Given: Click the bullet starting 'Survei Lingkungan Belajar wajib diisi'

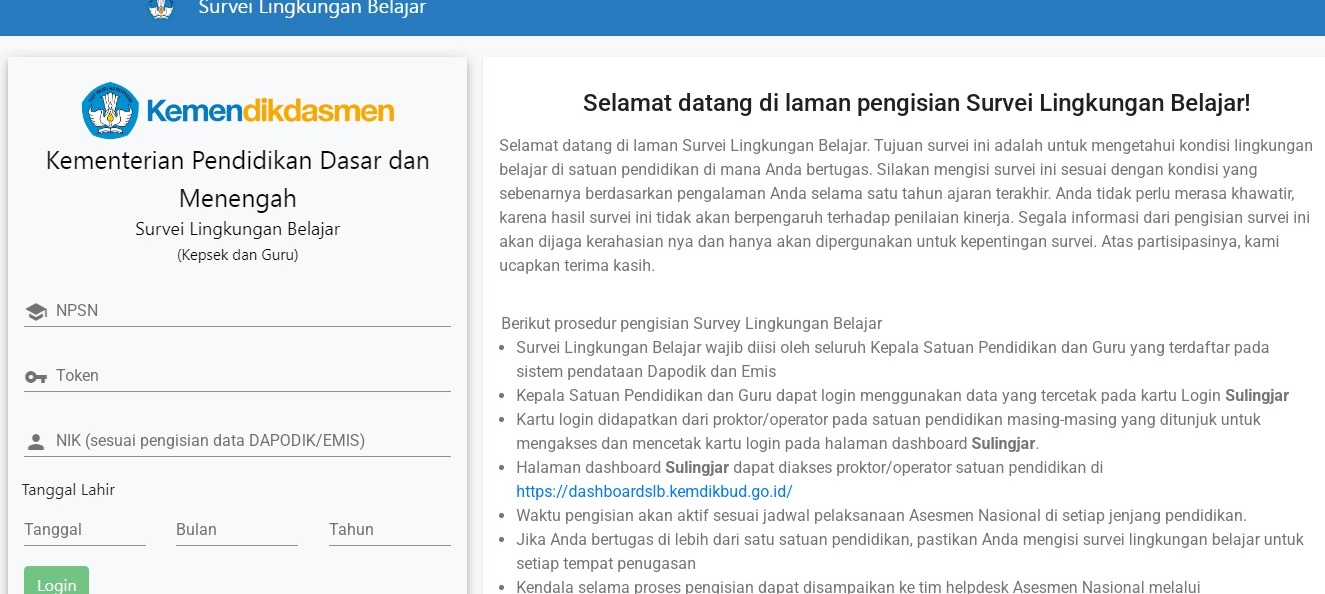Looking at the screenshot, I should pos(892,359).
